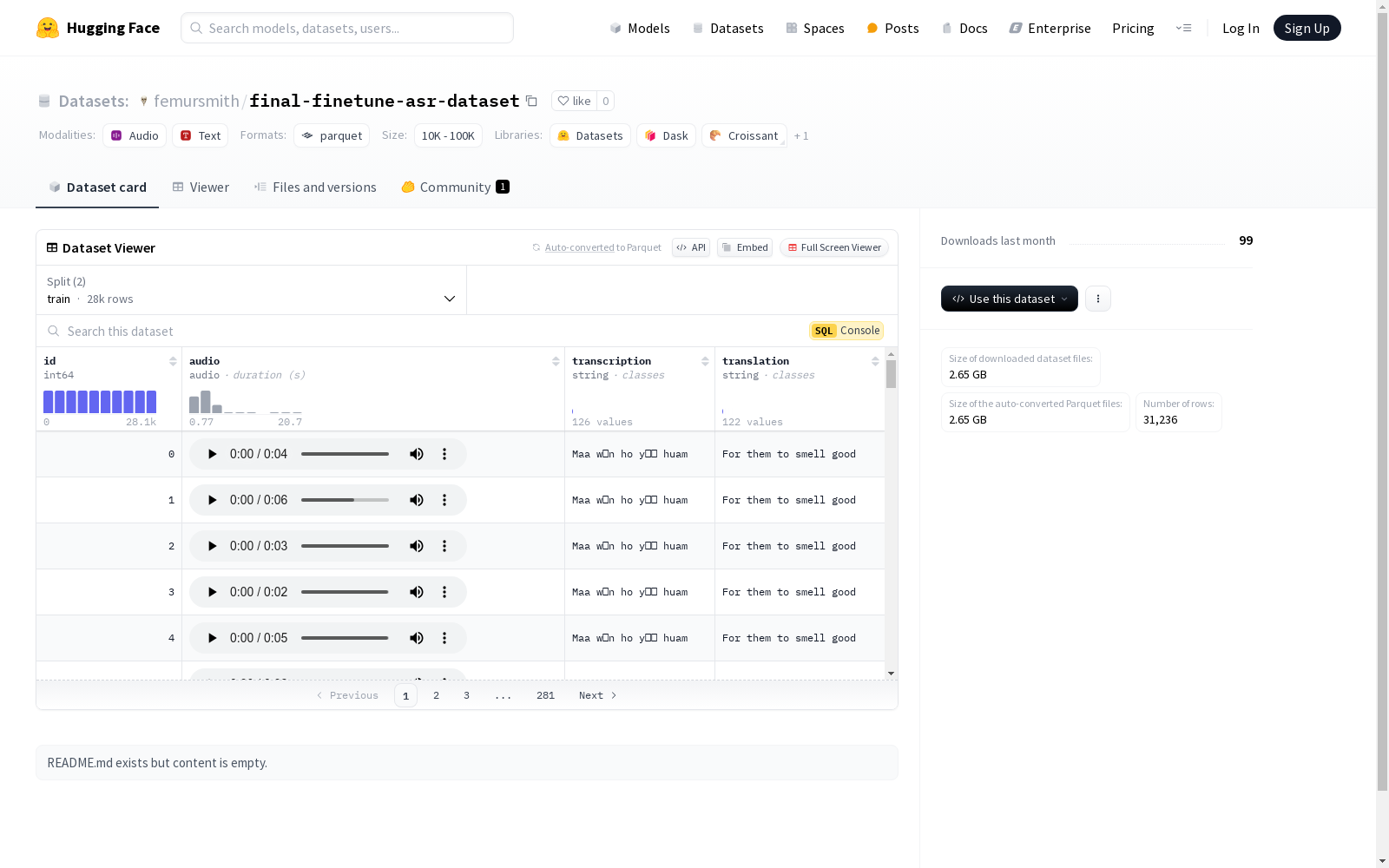Open the SQL Console
This screenshot has height=868, width=1389.
point(846,331)
